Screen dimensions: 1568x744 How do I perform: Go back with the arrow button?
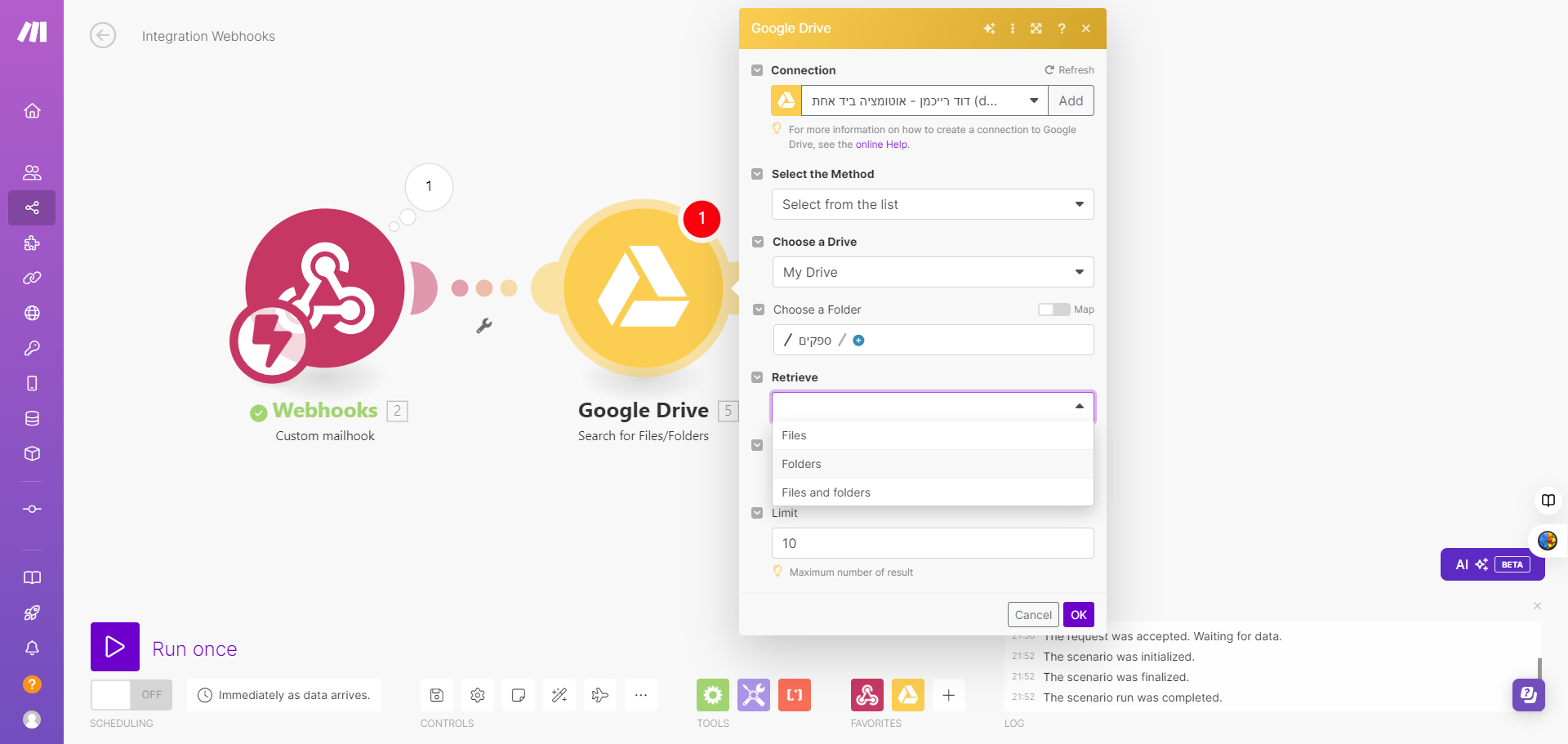[103, 36]
